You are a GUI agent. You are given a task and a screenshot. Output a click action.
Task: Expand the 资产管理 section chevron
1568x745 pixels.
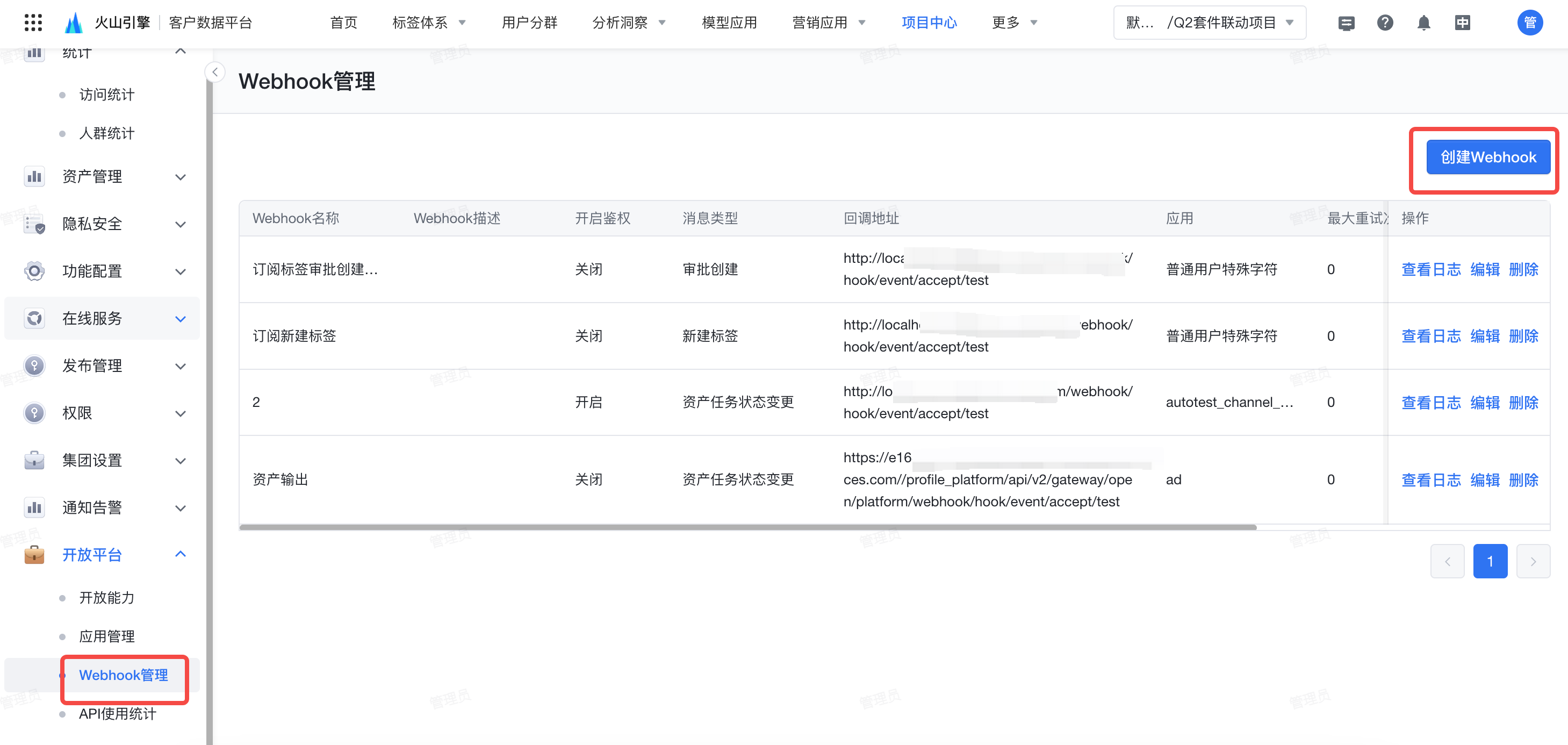(180, 177)
